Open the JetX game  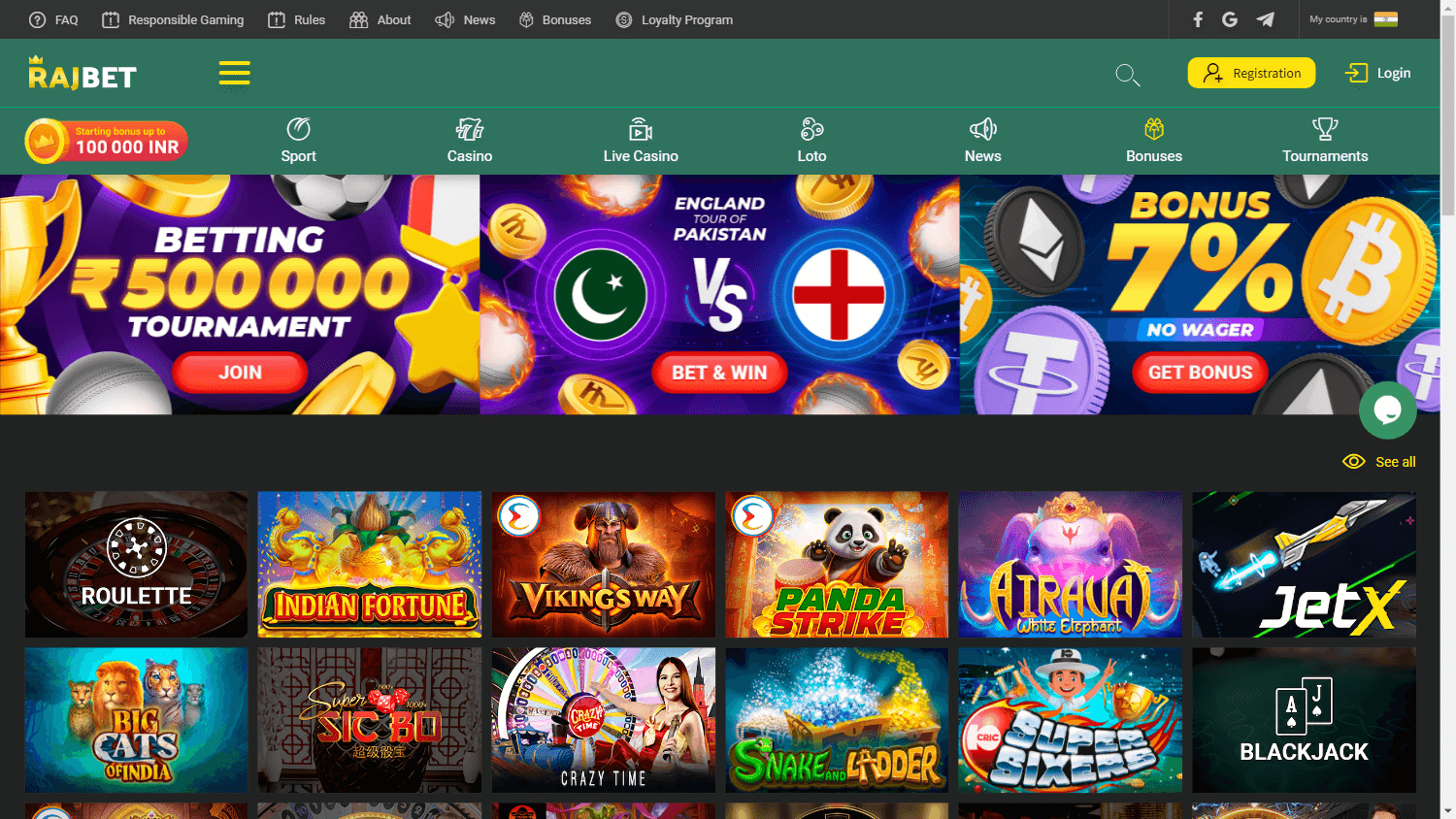[1305, 565]
